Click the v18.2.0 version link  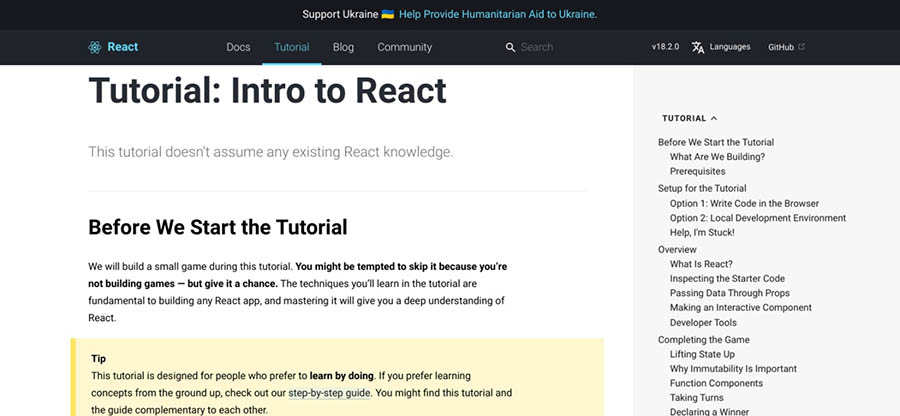[665, 47]
